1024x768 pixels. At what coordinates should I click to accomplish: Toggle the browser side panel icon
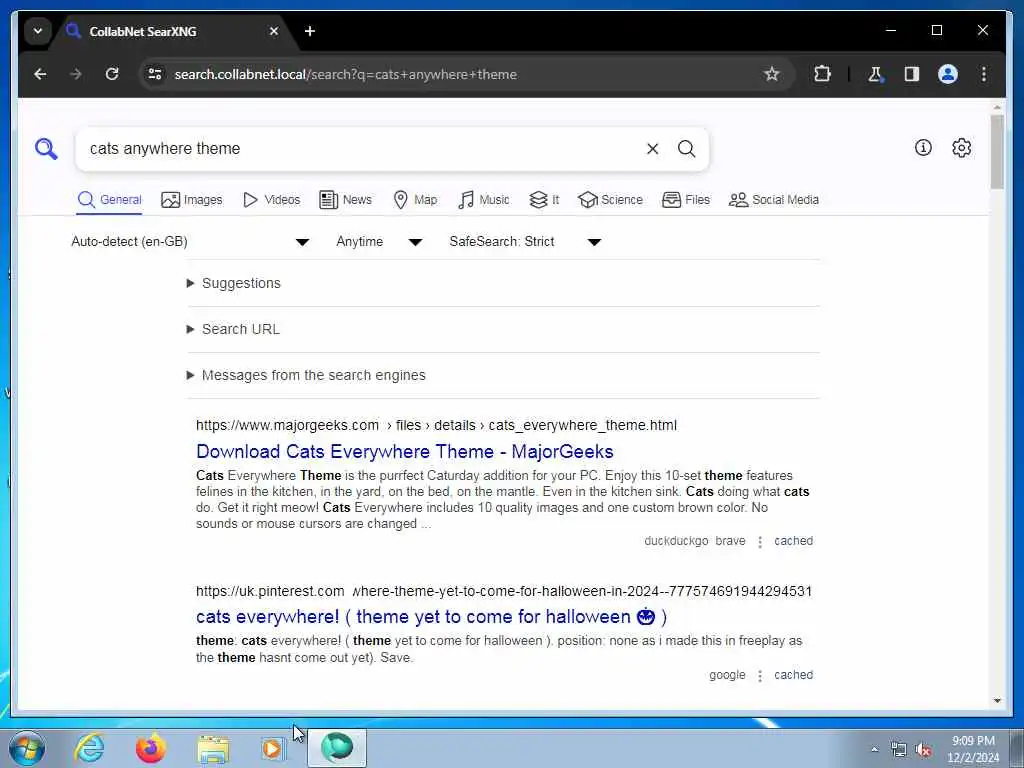(x=912, y=74)
